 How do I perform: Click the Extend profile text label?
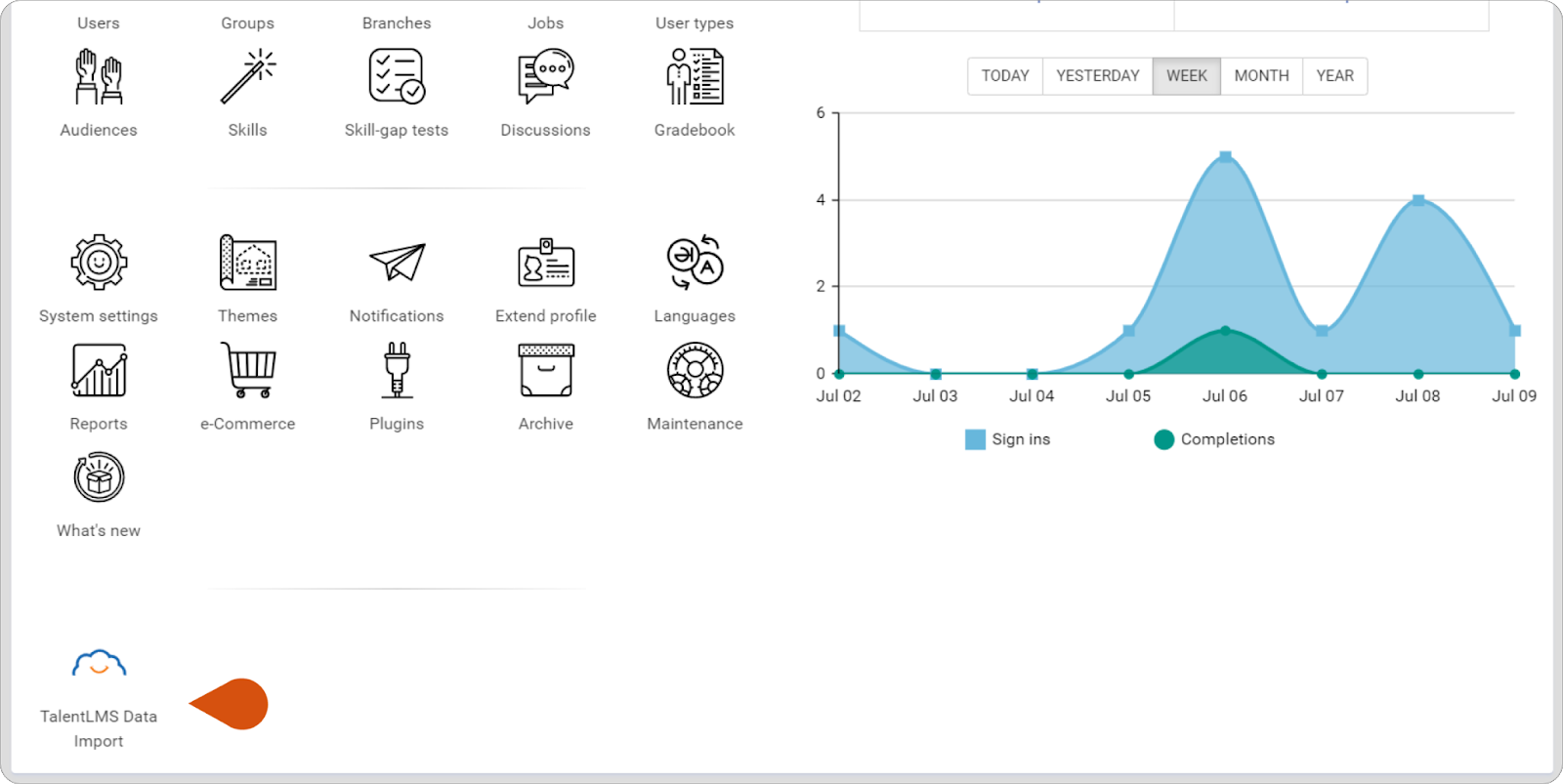point(545,316)
